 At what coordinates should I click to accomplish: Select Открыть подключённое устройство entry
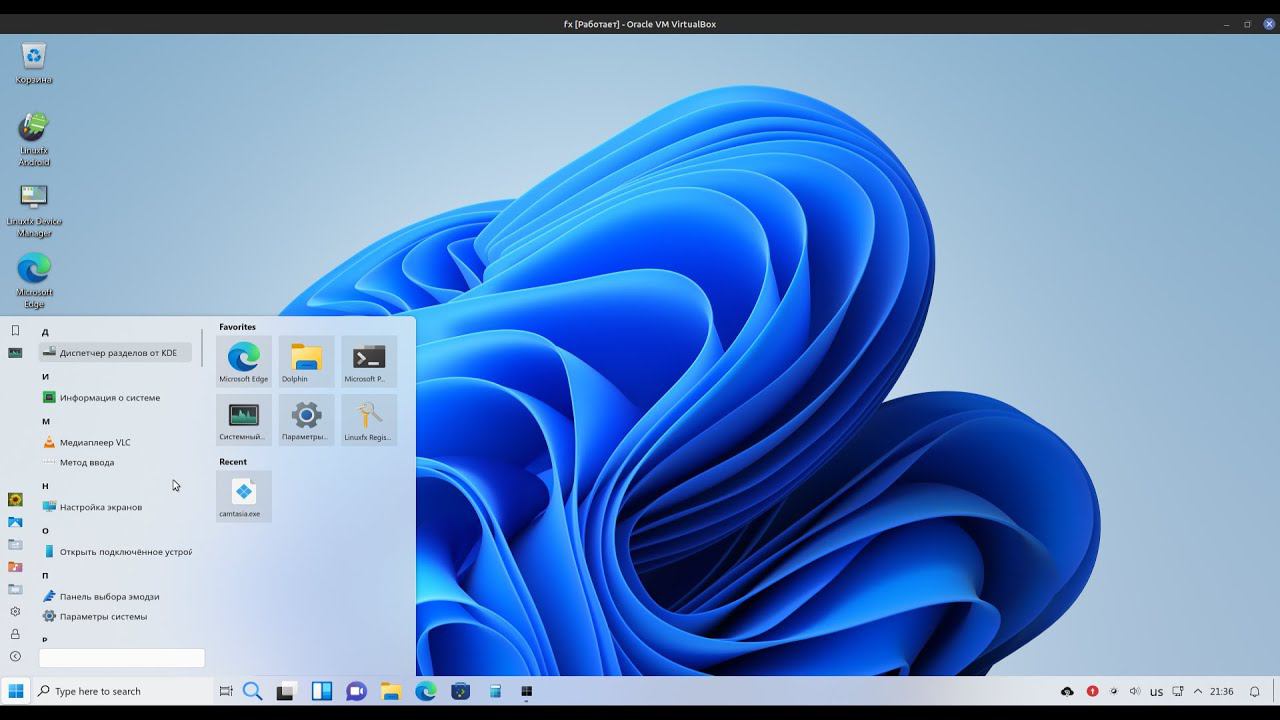click(115, 551)
